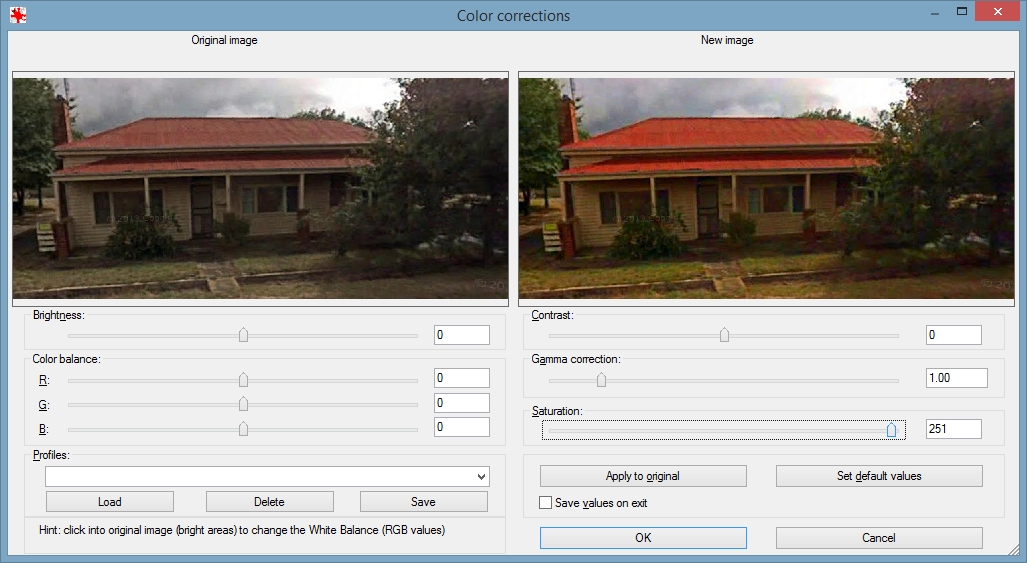This screenshot has width=1027, height=563.
Task: Confirm changes with the OK button
Action: point(643,538)
